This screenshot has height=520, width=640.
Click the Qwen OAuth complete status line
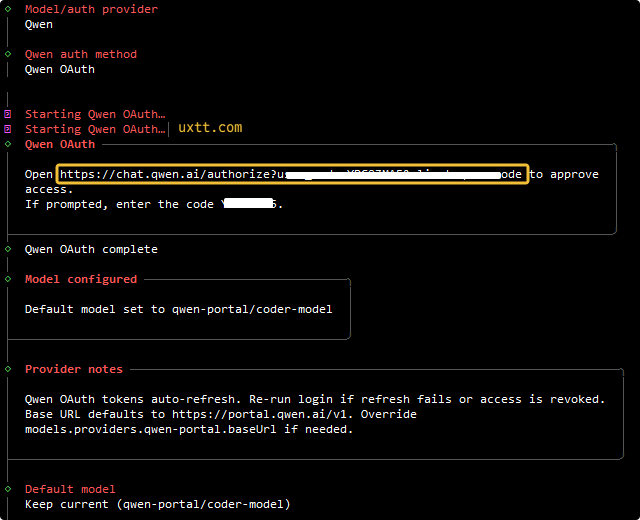click(x=91, y=249)
